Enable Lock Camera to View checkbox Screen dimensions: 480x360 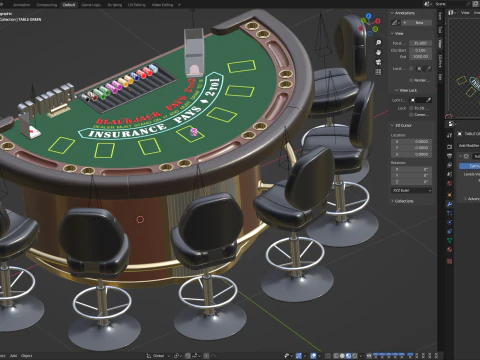click(411, 115)
